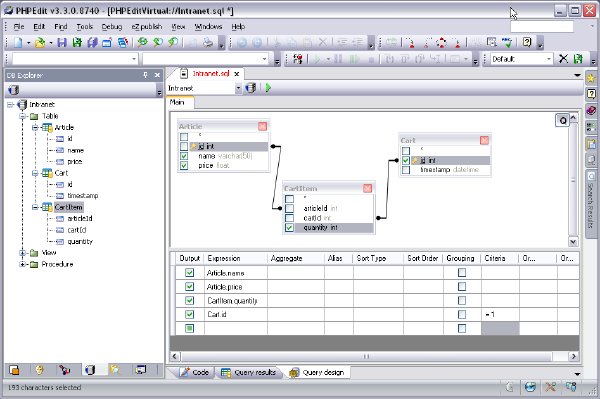Open the Windows menu
The height and width of the screenshot is (399, 600).
click(x=208, y=26)
